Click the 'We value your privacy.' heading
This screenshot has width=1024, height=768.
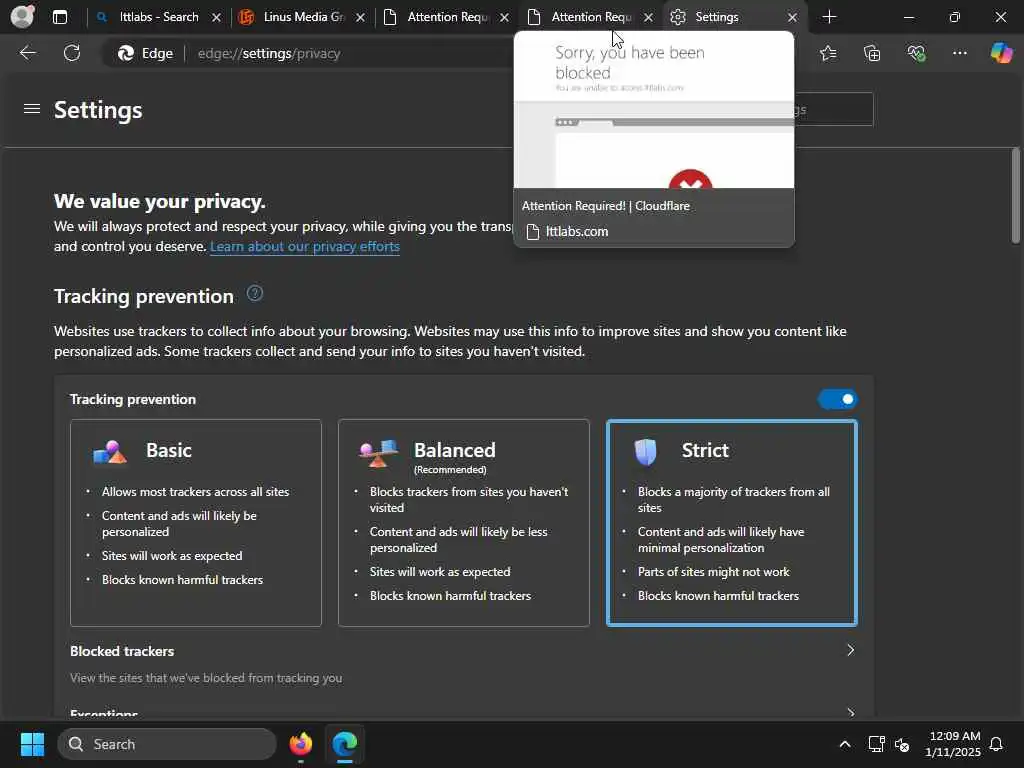pos(159,201)
